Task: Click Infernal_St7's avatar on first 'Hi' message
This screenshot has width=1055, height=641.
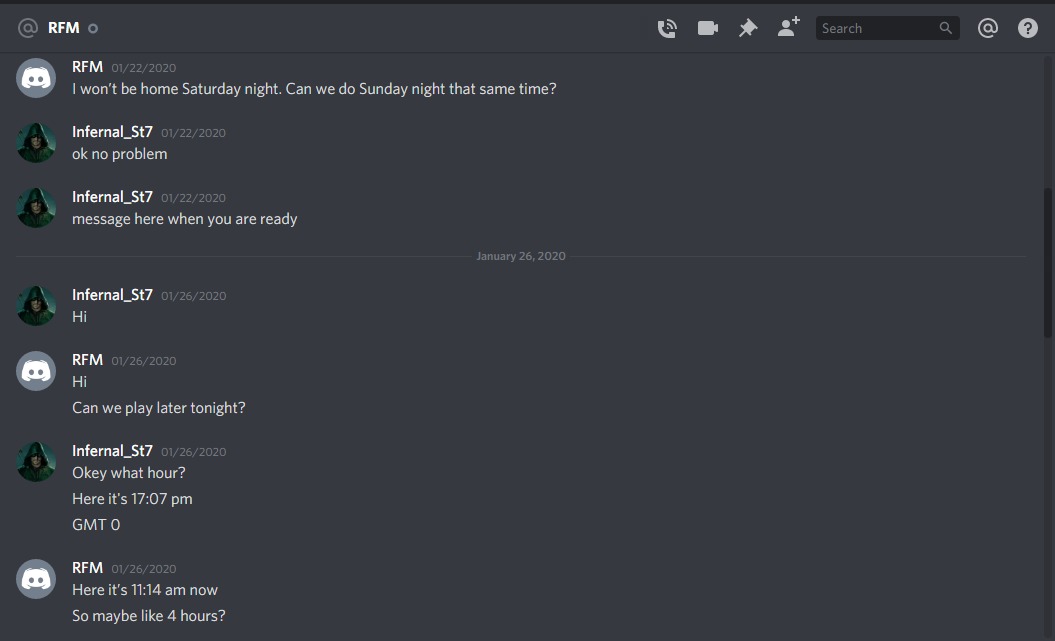Action: (x=36, y=305)
